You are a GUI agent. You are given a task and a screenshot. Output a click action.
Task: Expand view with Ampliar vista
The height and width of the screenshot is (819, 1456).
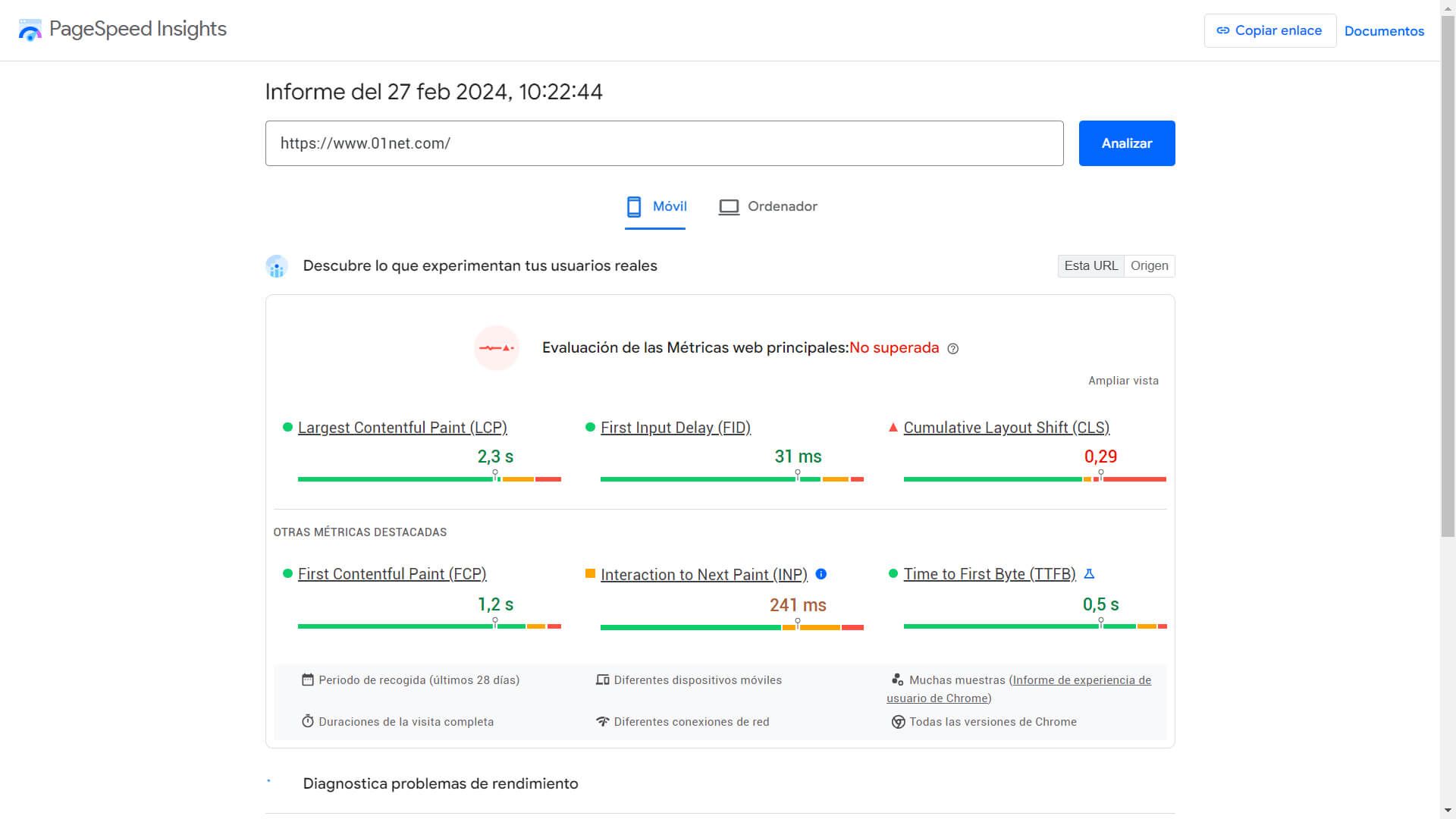[1123, 381]
